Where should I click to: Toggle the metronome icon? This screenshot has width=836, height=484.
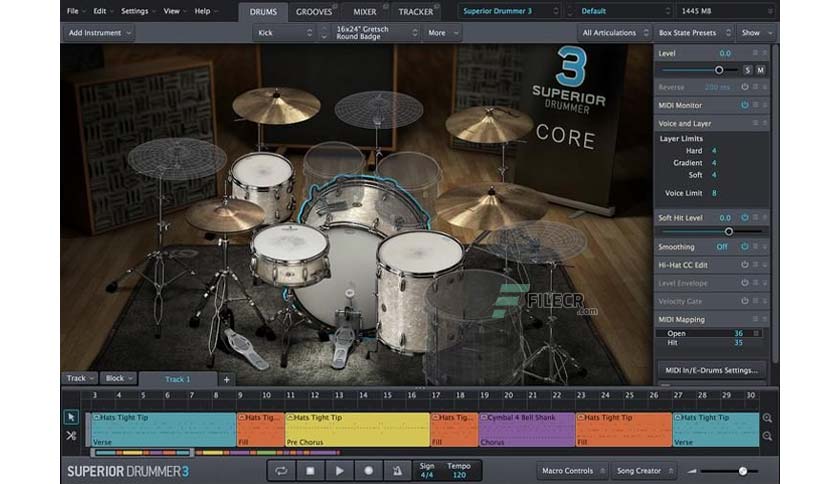397,471
